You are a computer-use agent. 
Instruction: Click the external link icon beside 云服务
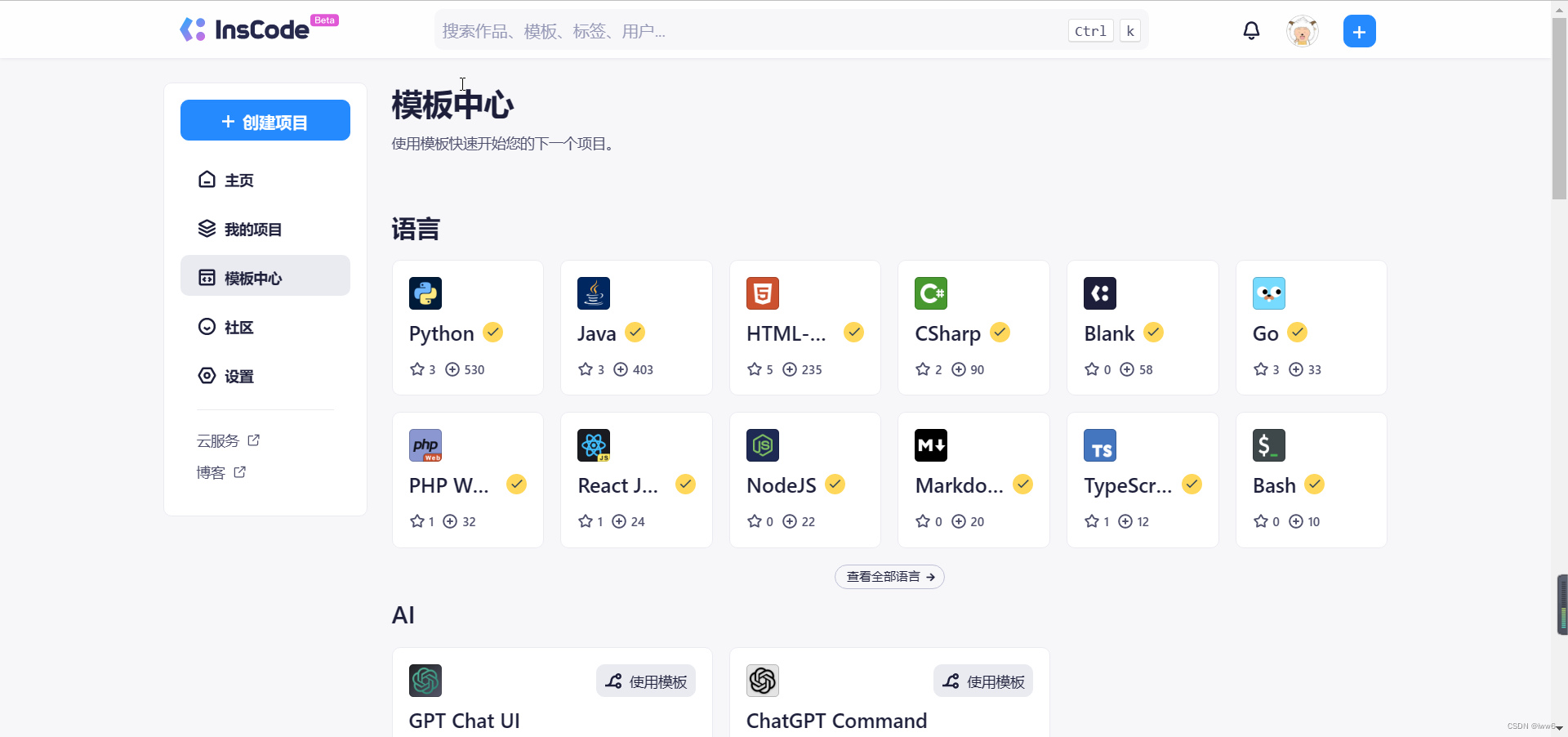pos(254,440)
